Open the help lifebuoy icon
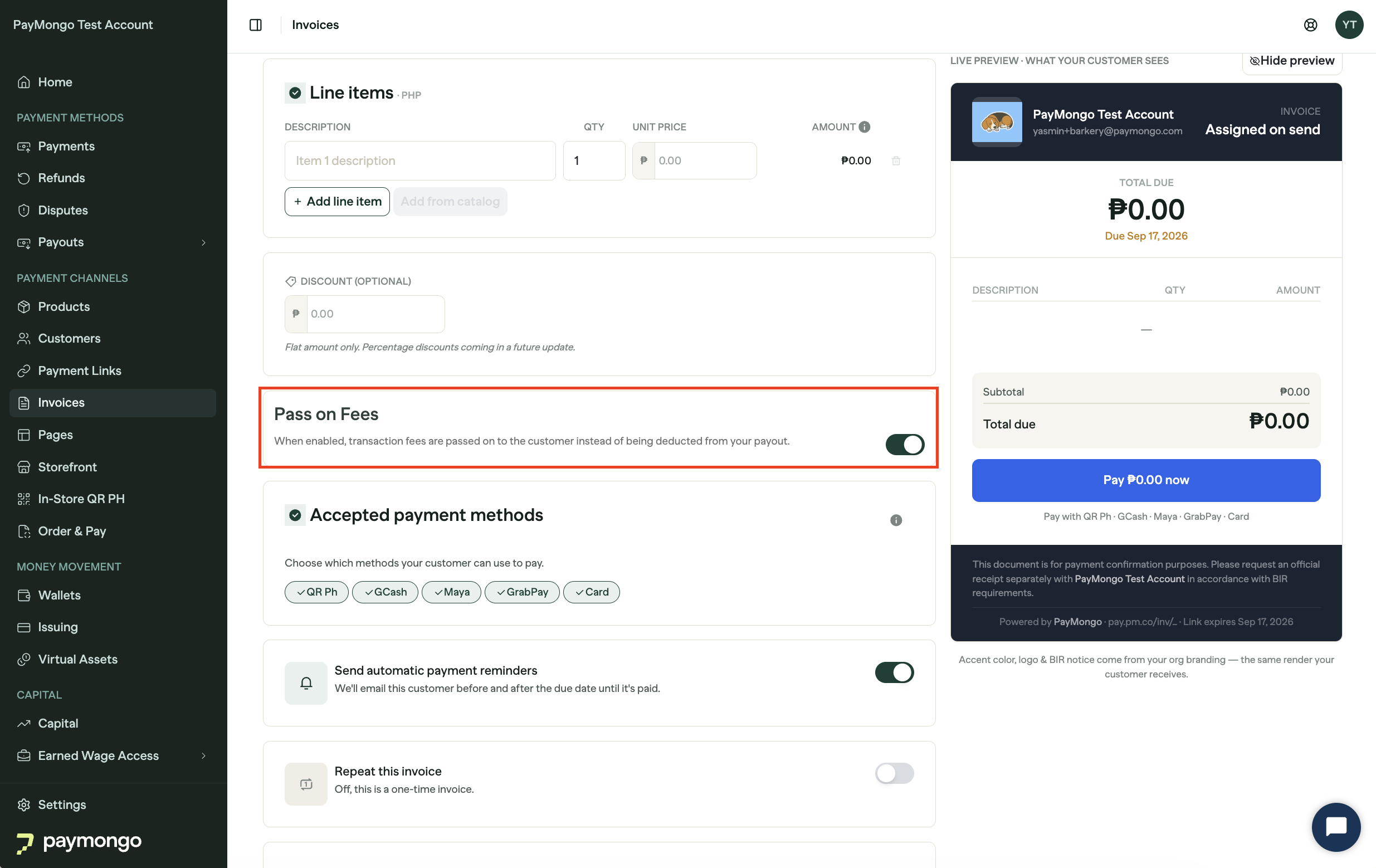Viewport: 1376px width, 868px height. point(1310,25)
